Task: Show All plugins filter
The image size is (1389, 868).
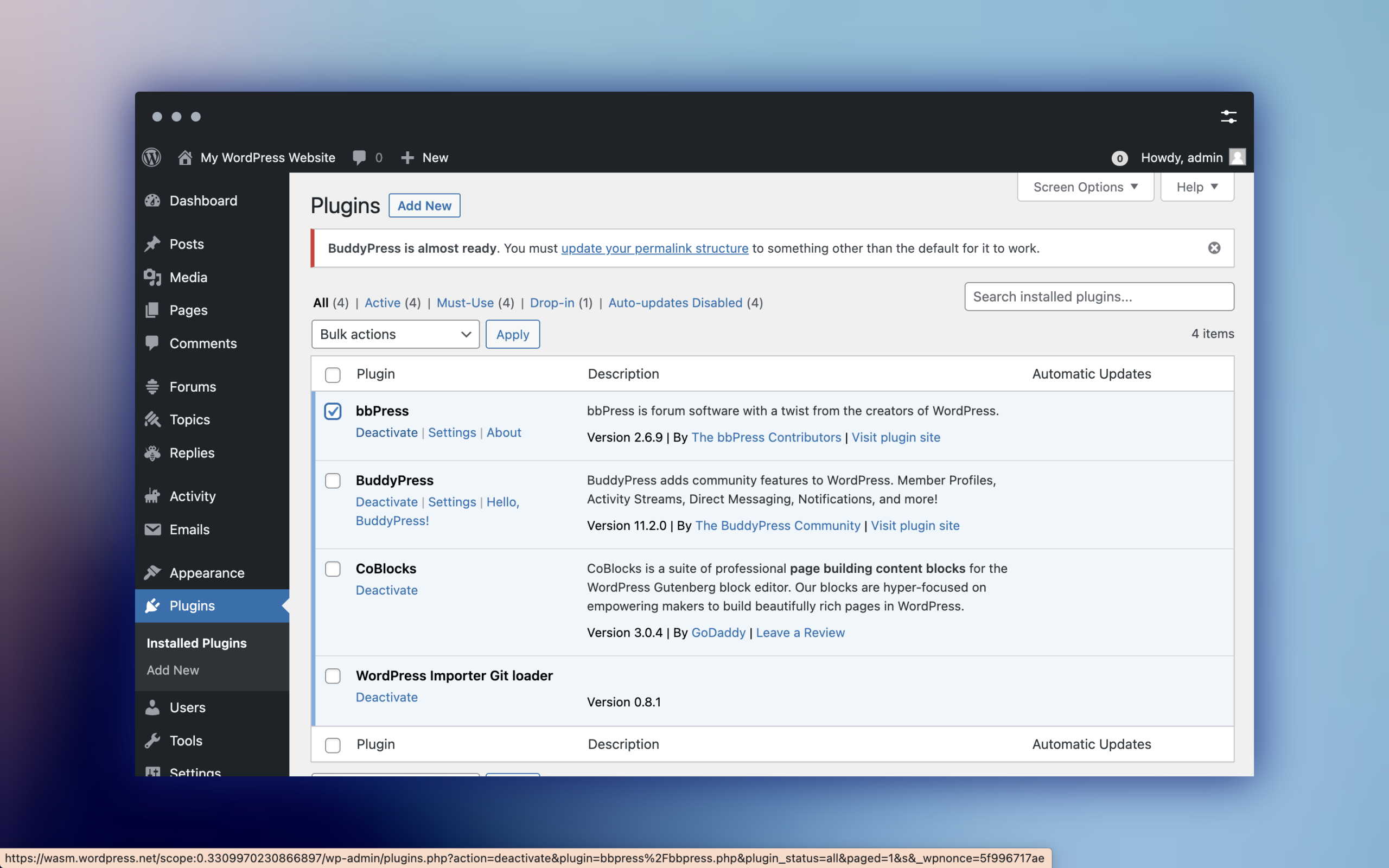Action: coord(321,303)
